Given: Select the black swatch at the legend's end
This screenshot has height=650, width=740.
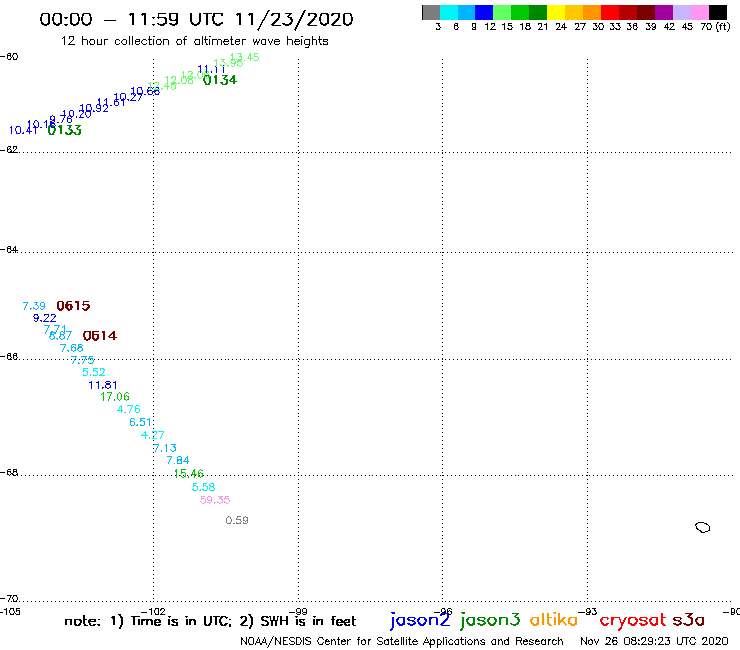Looking at the screenshot, I should 718,12.
